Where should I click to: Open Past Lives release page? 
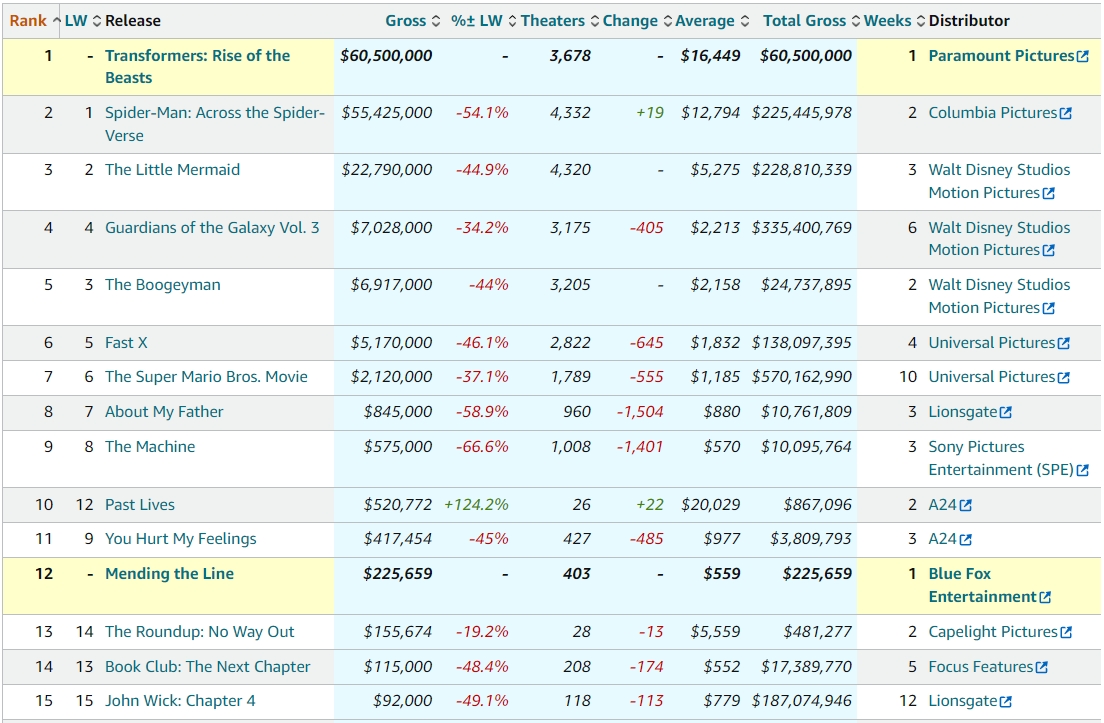139,505
